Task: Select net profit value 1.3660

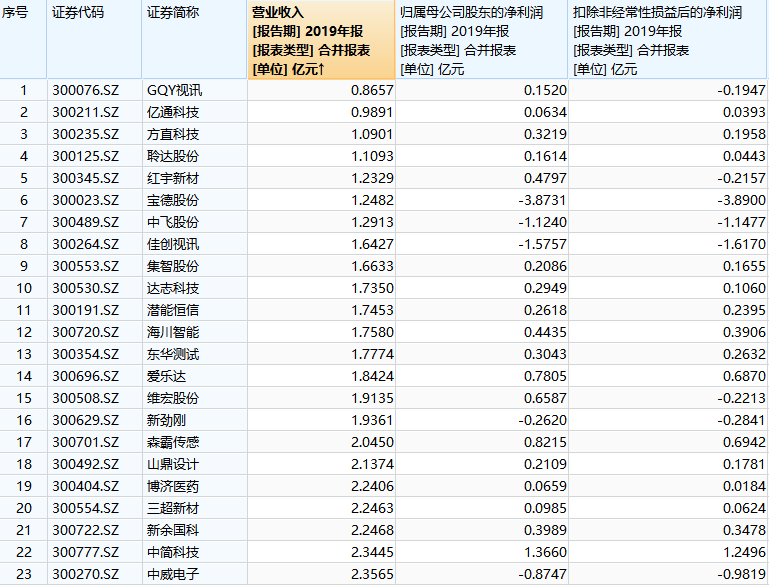Action: (545, 553)
